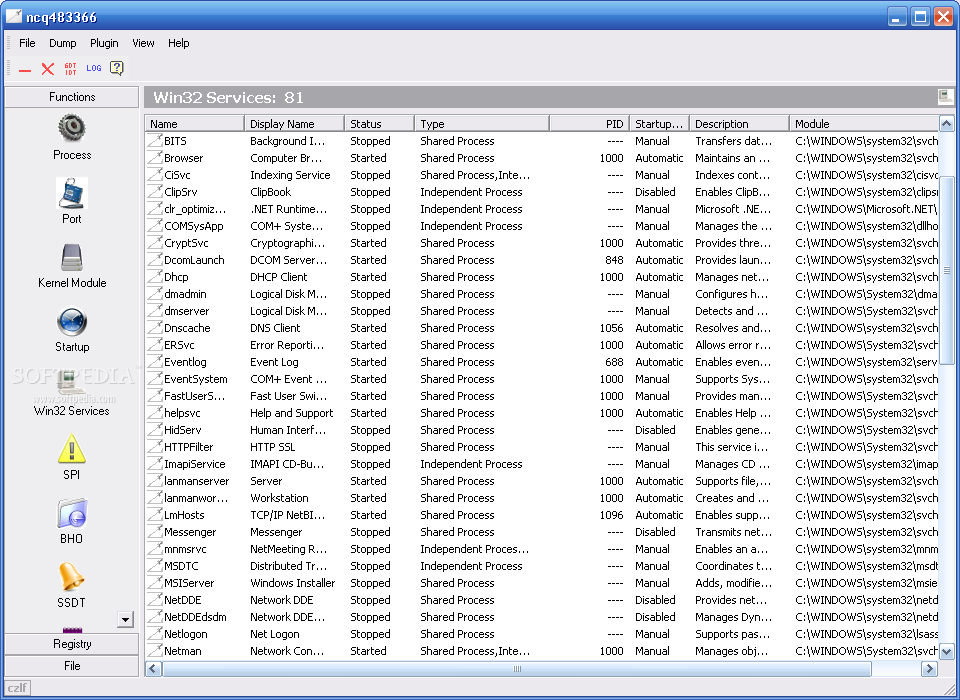This screenshot has height=700, width=960.
Task: Sort by the Type column header
Action: coord(482,124)
